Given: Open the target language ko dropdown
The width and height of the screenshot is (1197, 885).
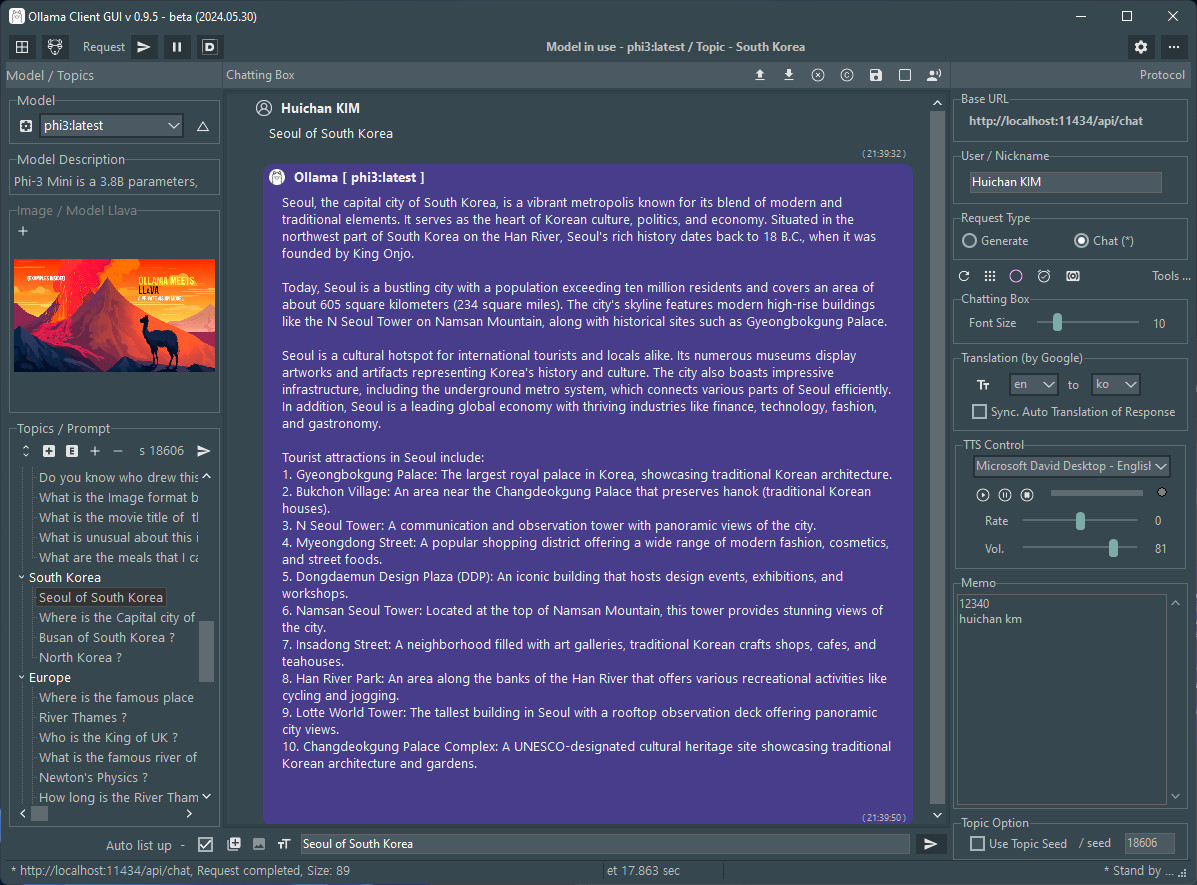Looking at the screenshot, I should (x=1115, y=385).
